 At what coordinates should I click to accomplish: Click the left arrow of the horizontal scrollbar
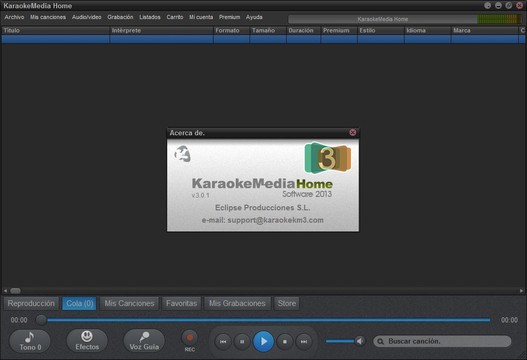coord(5,290)
